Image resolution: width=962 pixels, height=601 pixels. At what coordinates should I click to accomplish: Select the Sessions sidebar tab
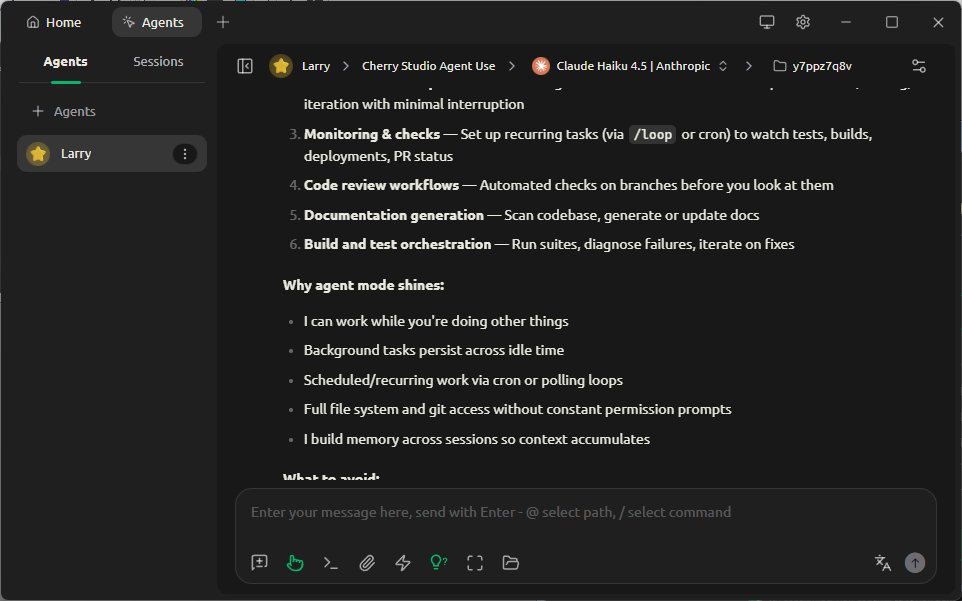pos(158,61)
